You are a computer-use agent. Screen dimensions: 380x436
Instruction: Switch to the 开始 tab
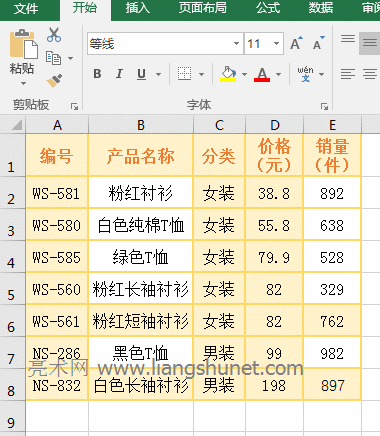(x=85, y=8)
